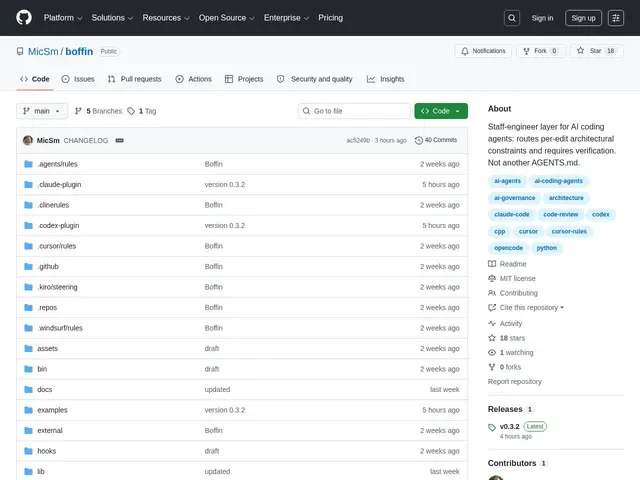640x480 pixels.
Task: Click the Sign up button
Action: (x=583, y=18)
